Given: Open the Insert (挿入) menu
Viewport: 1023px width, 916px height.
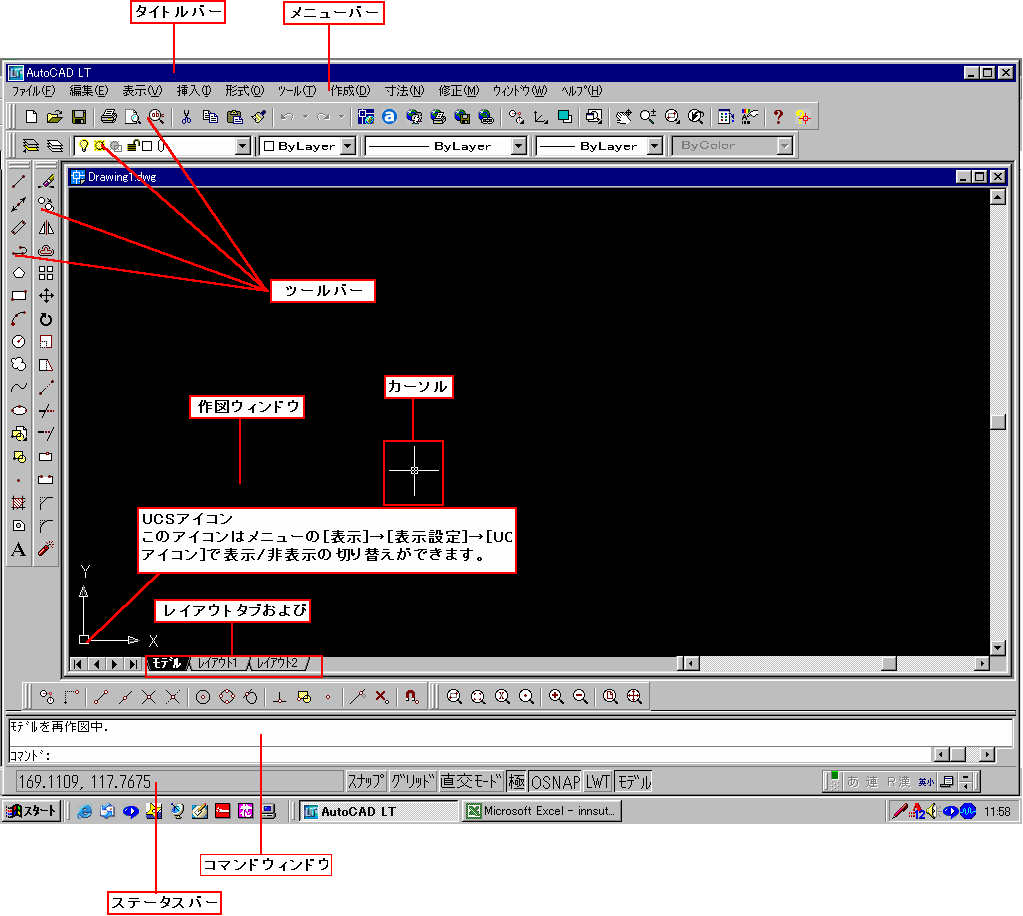Looking at the screenshot, I should pyautogui.click(x=194, y=91).
